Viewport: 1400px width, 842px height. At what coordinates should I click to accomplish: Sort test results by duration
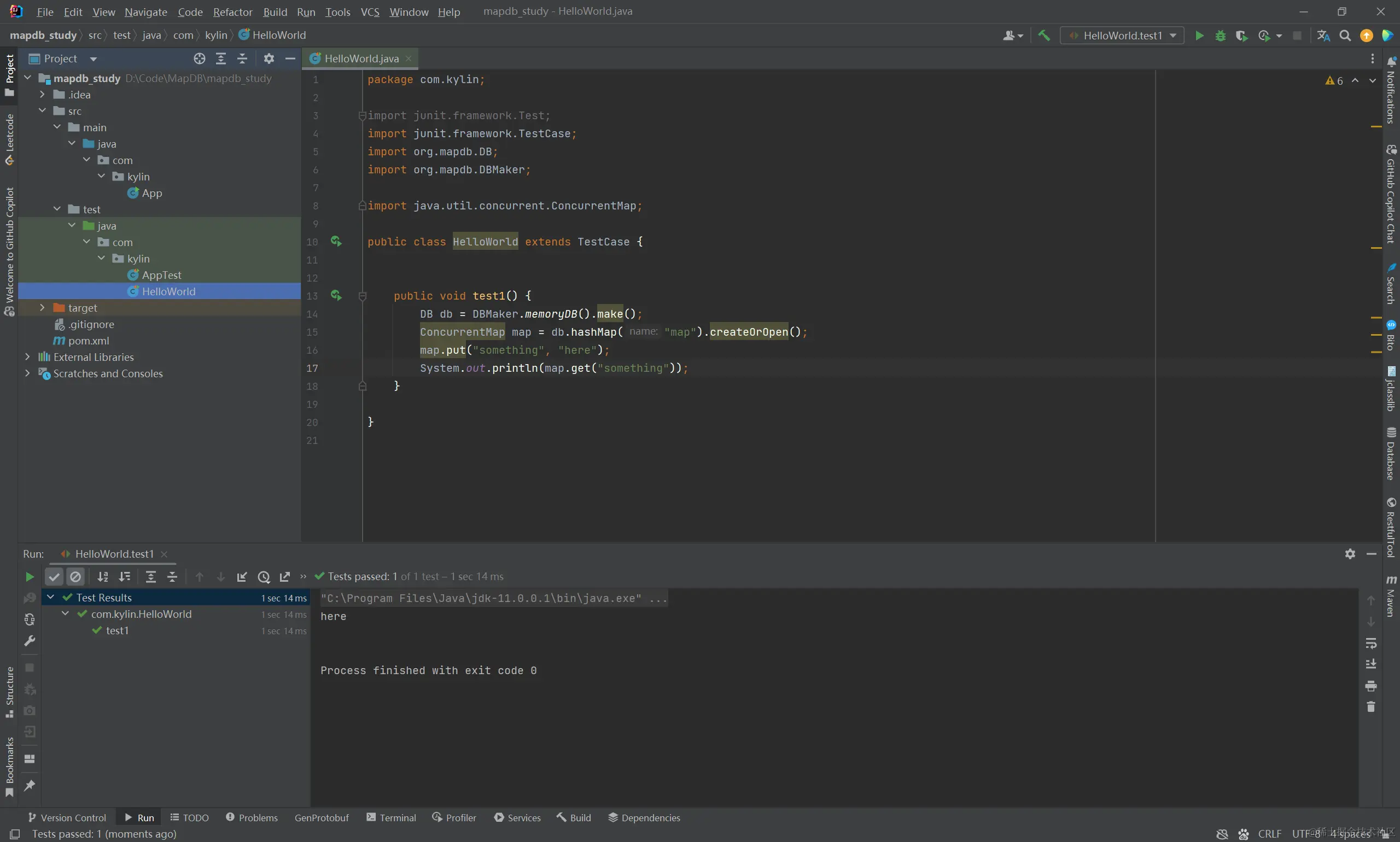[124, 577]
